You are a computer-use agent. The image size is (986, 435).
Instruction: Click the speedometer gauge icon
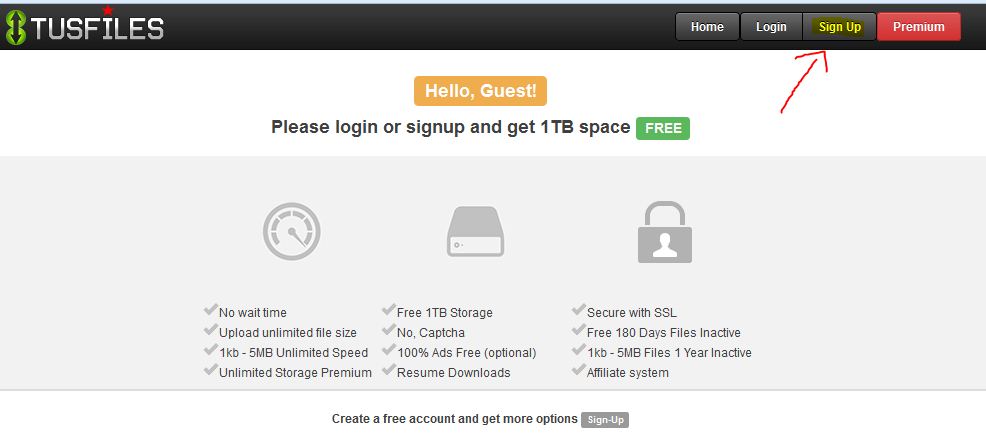pos(291,231)
